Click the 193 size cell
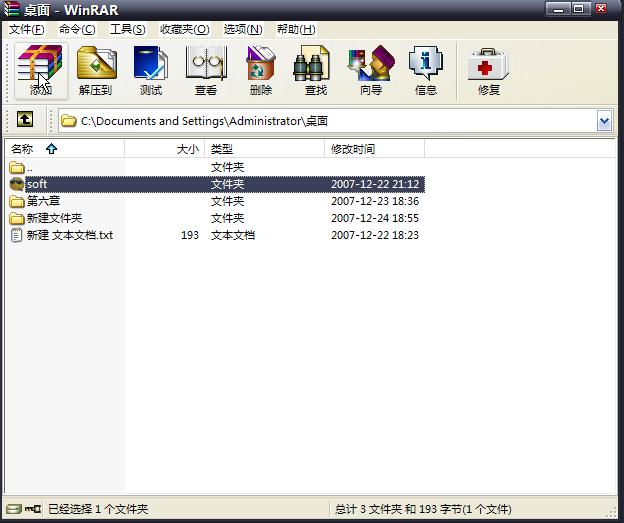 pyautogui.click(x=190, y=235)
